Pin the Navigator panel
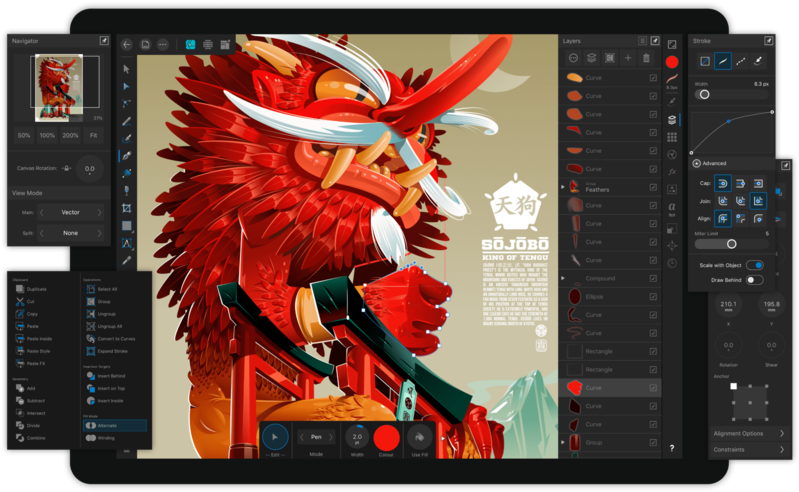 pyautogui.click(x=103, y=41)
